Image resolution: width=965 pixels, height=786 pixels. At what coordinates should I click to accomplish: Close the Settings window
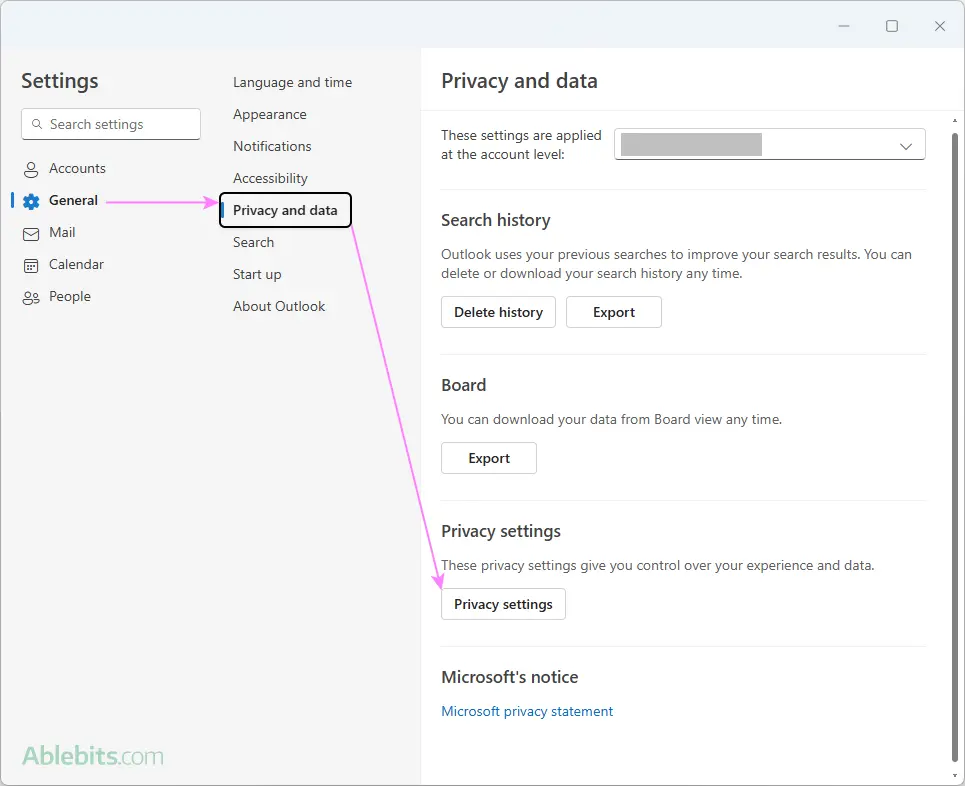coord(940,26)
